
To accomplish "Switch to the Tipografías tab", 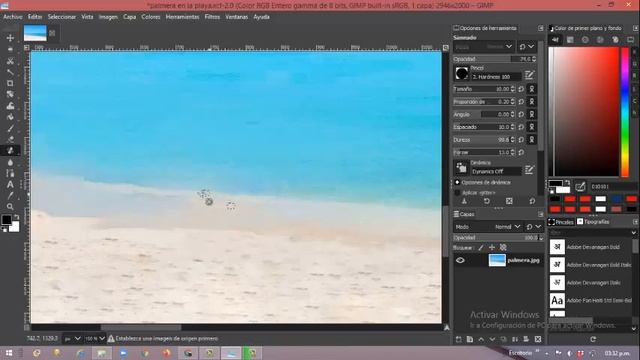I will pyautogui.click(x=593, y=222).
